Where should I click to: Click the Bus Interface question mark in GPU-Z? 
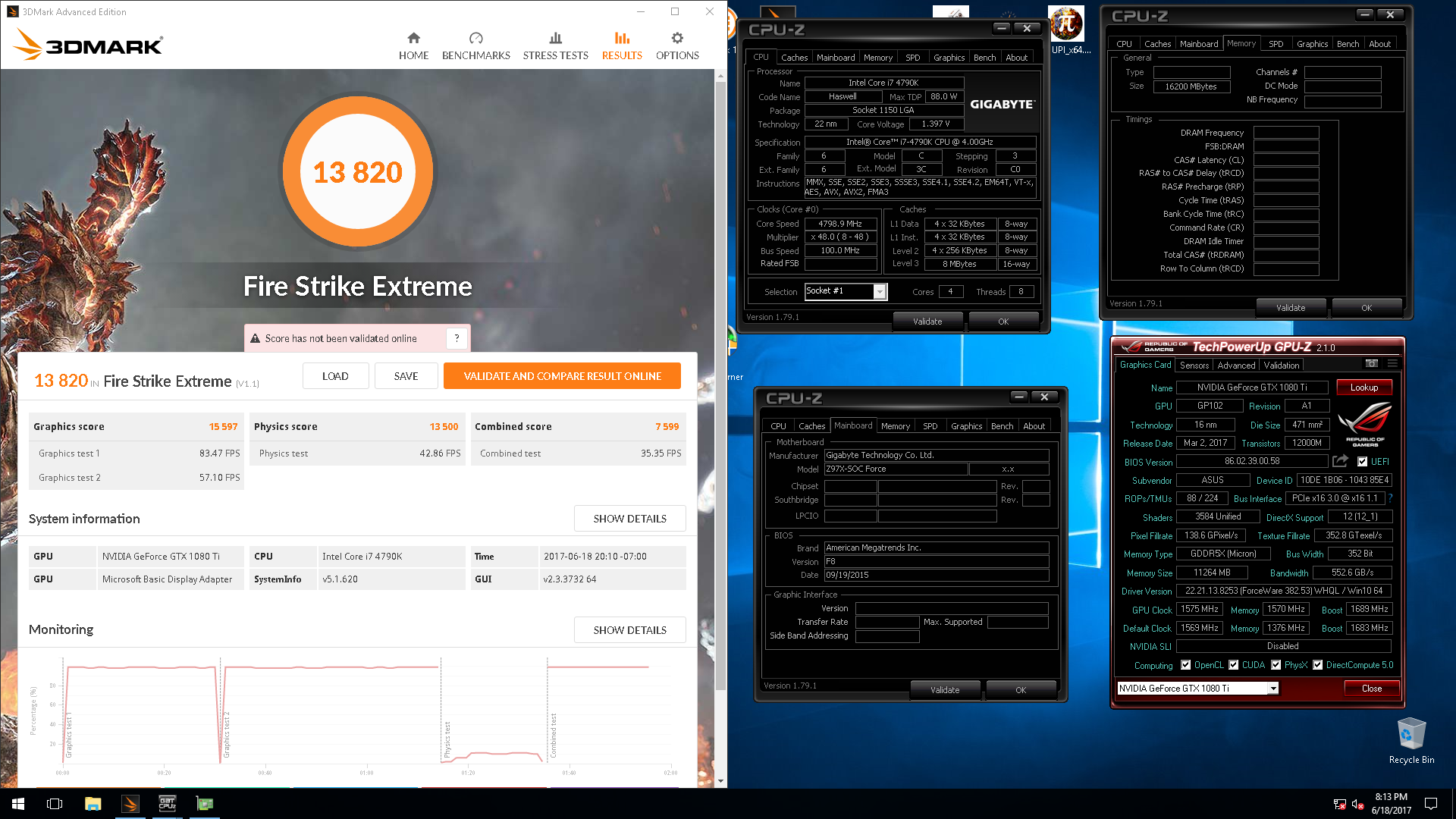[1390, 498]
